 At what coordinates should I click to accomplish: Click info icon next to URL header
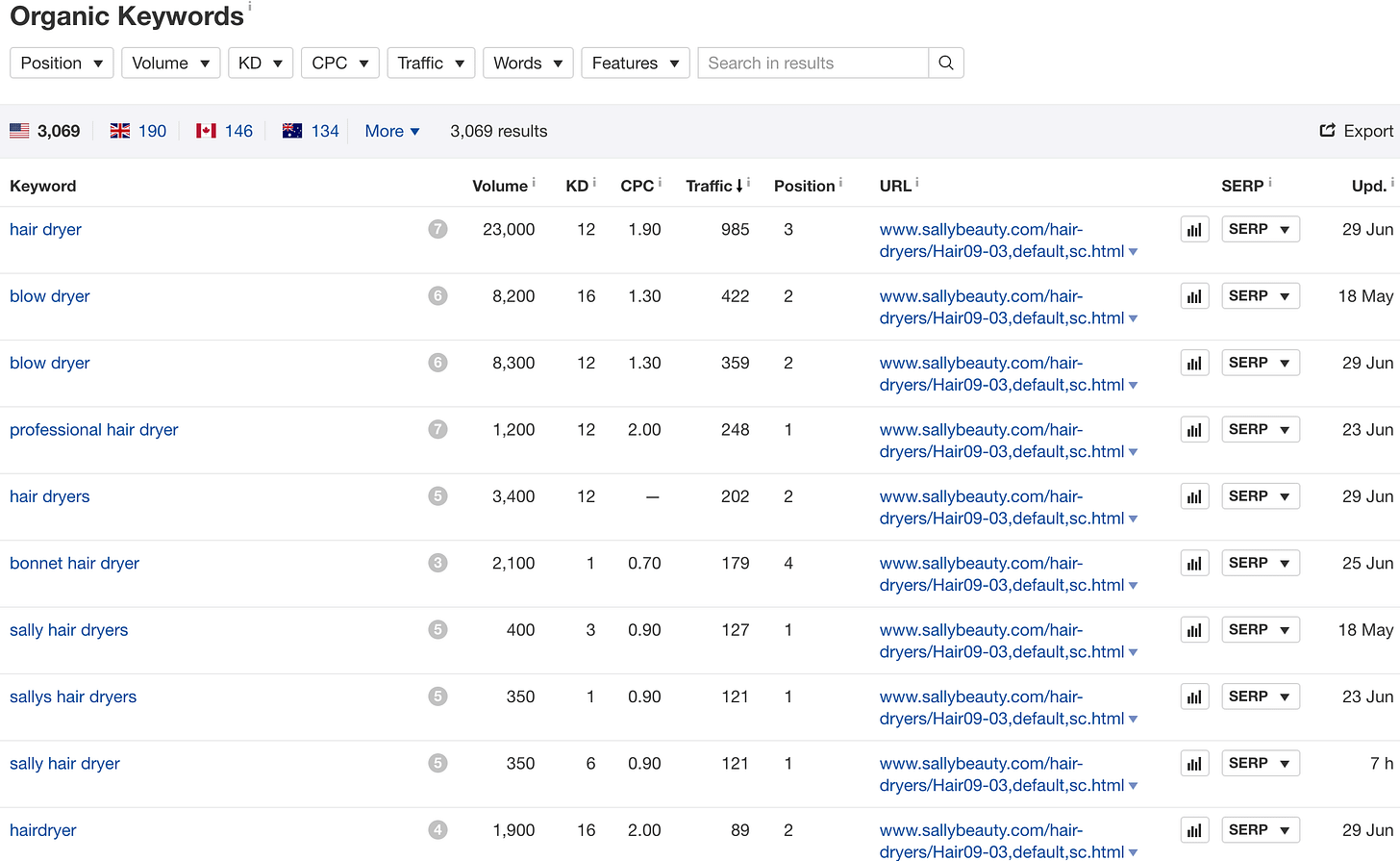pos(916,181)
